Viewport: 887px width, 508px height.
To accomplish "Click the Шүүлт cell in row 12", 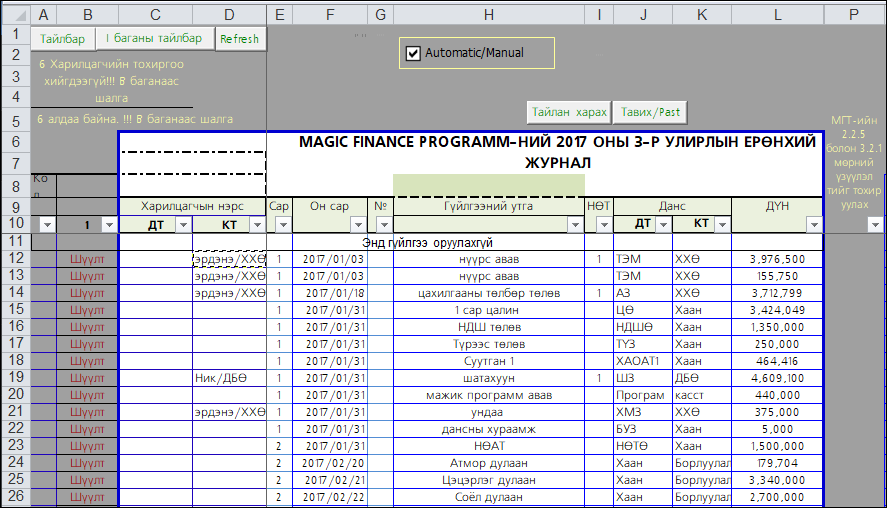I will coord(87,259).
